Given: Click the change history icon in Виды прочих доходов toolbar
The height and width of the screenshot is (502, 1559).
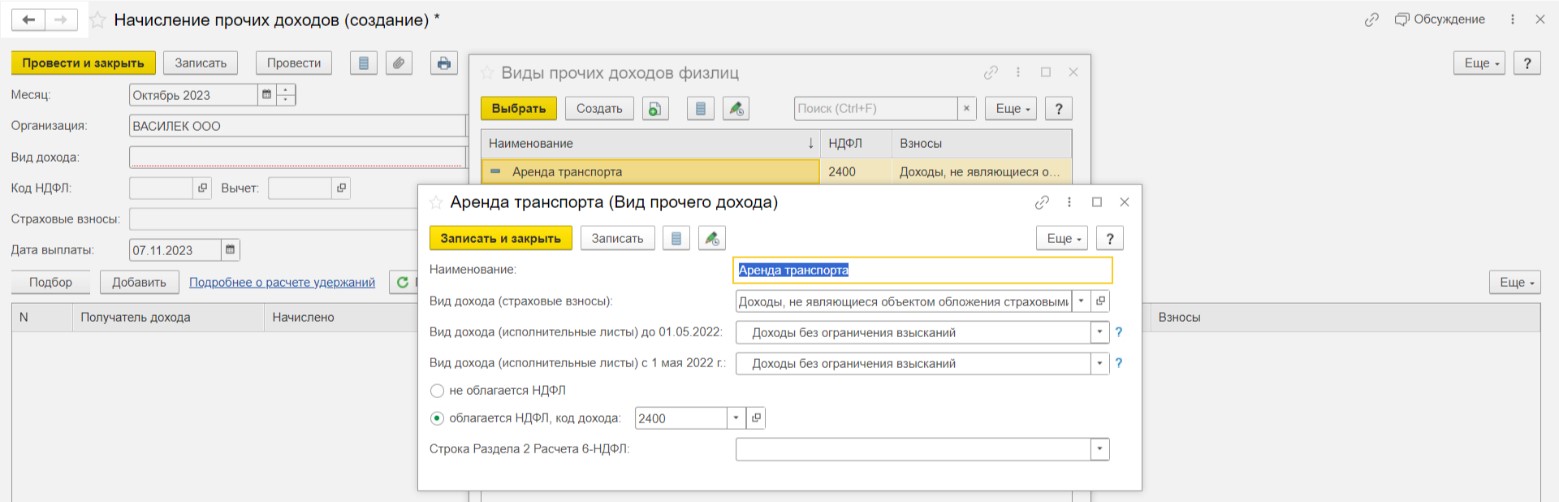Looking at the screenshot, I should pyautogui.click(x=736, y=109).
